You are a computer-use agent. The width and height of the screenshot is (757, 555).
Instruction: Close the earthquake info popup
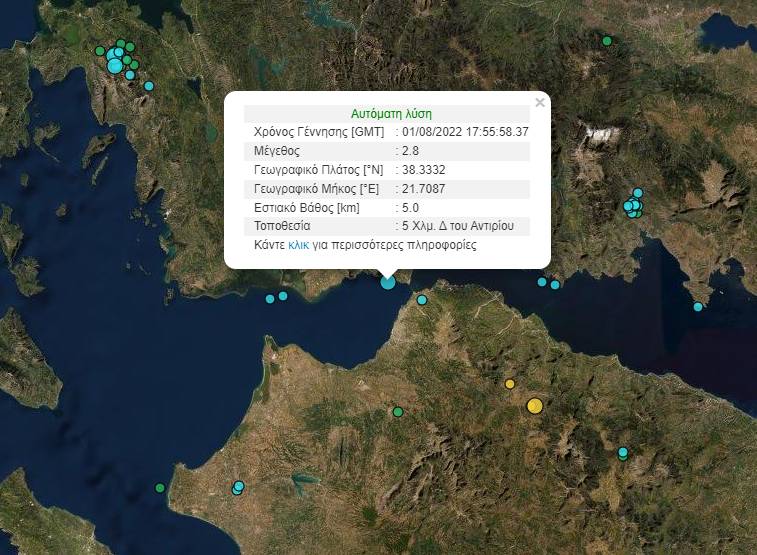point(540,102)
